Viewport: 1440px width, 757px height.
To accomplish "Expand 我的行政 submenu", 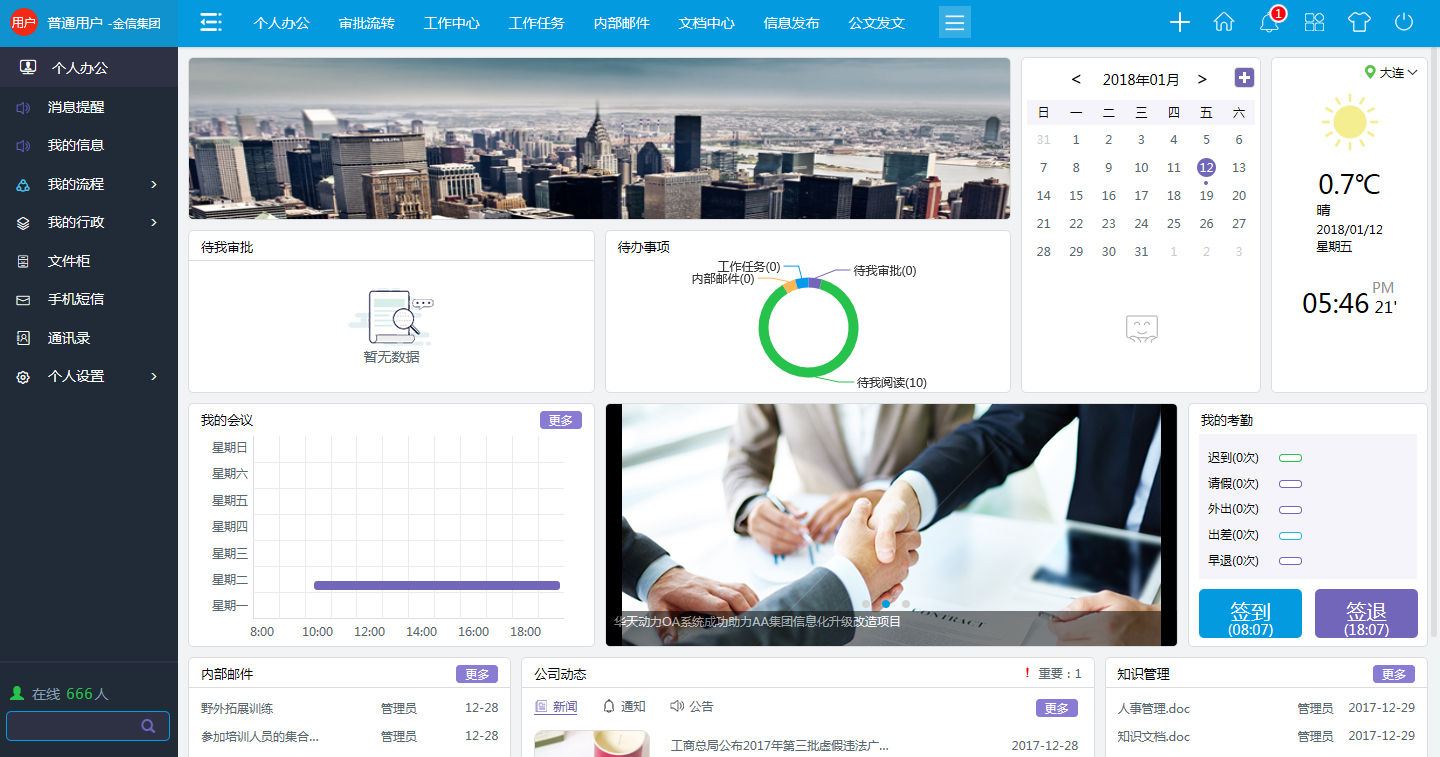I will (x=89, y=222).
